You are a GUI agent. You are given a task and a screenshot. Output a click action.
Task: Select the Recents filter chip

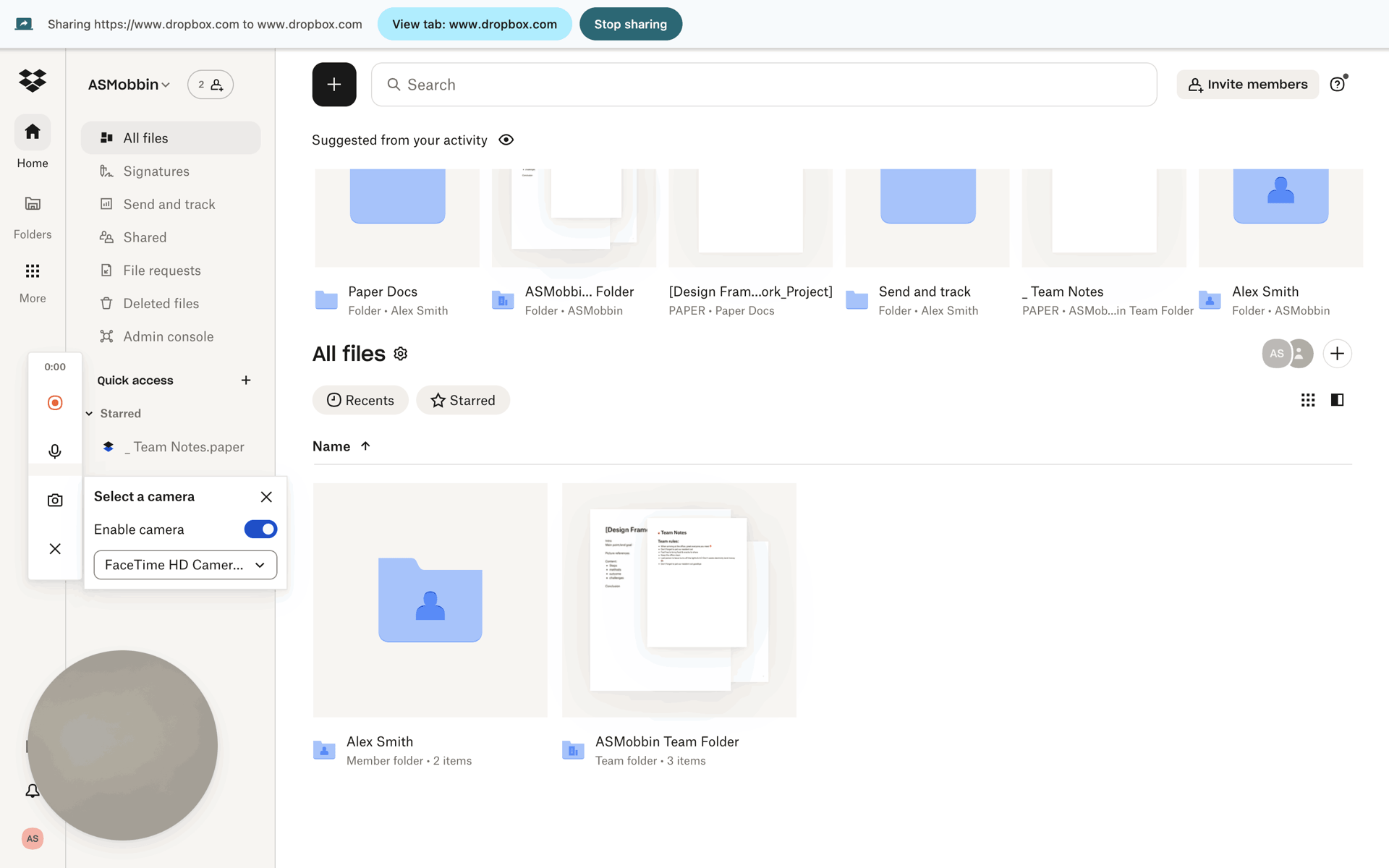click(360, 400)
